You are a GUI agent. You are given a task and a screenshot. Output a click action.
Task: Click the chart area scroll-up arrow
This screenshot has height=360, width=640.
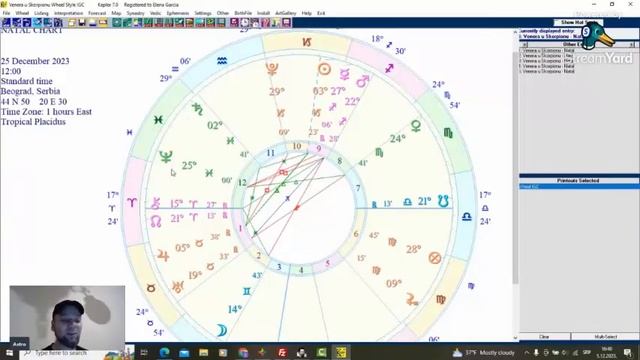[515, 31]
